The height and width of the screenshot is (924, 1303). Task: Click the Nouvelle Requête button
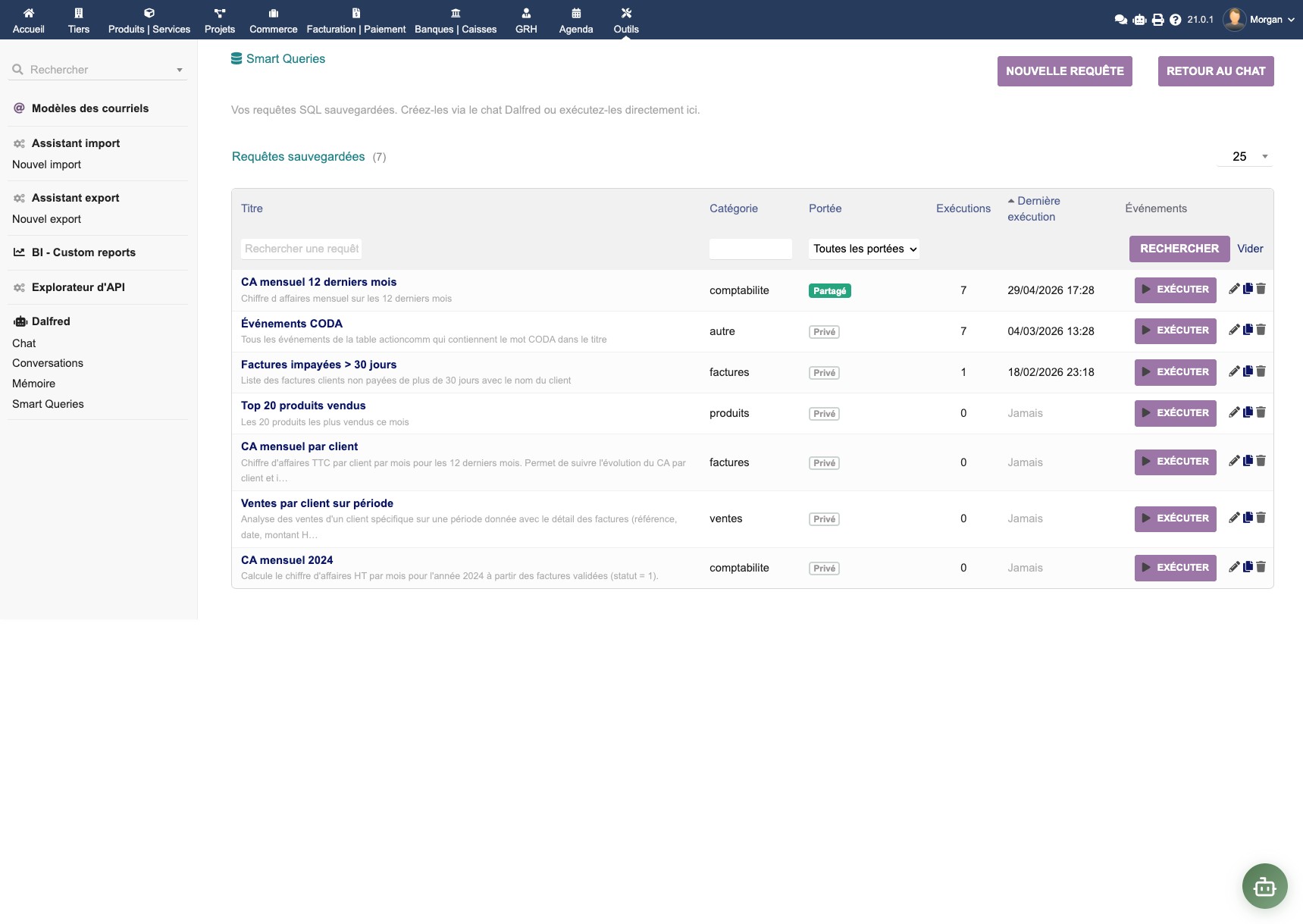coord(1064,71)
